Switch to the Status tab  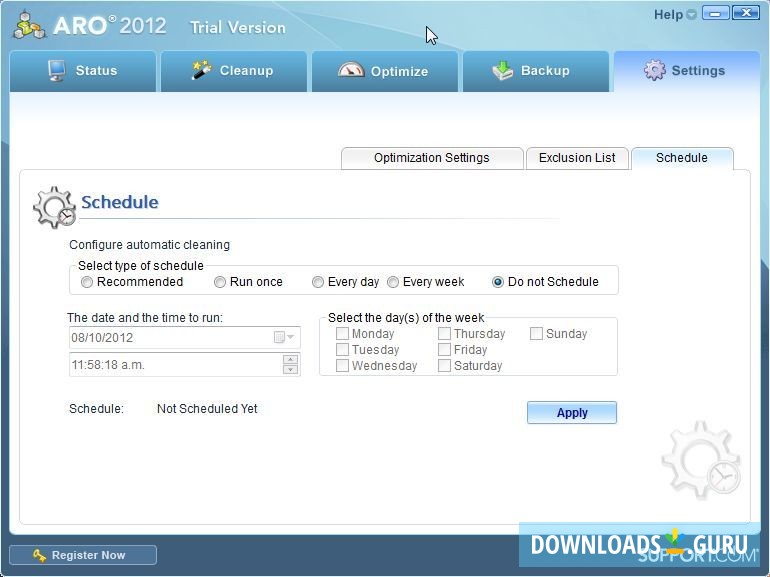[x=83, y=71]
